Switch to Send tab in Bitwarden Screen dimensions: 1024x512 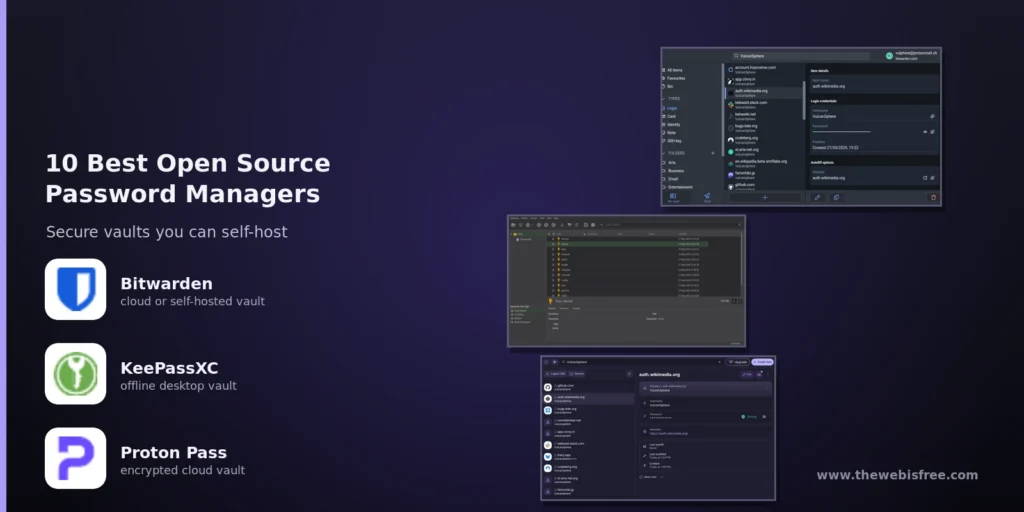pyautogui.click(x=707, y=197)
